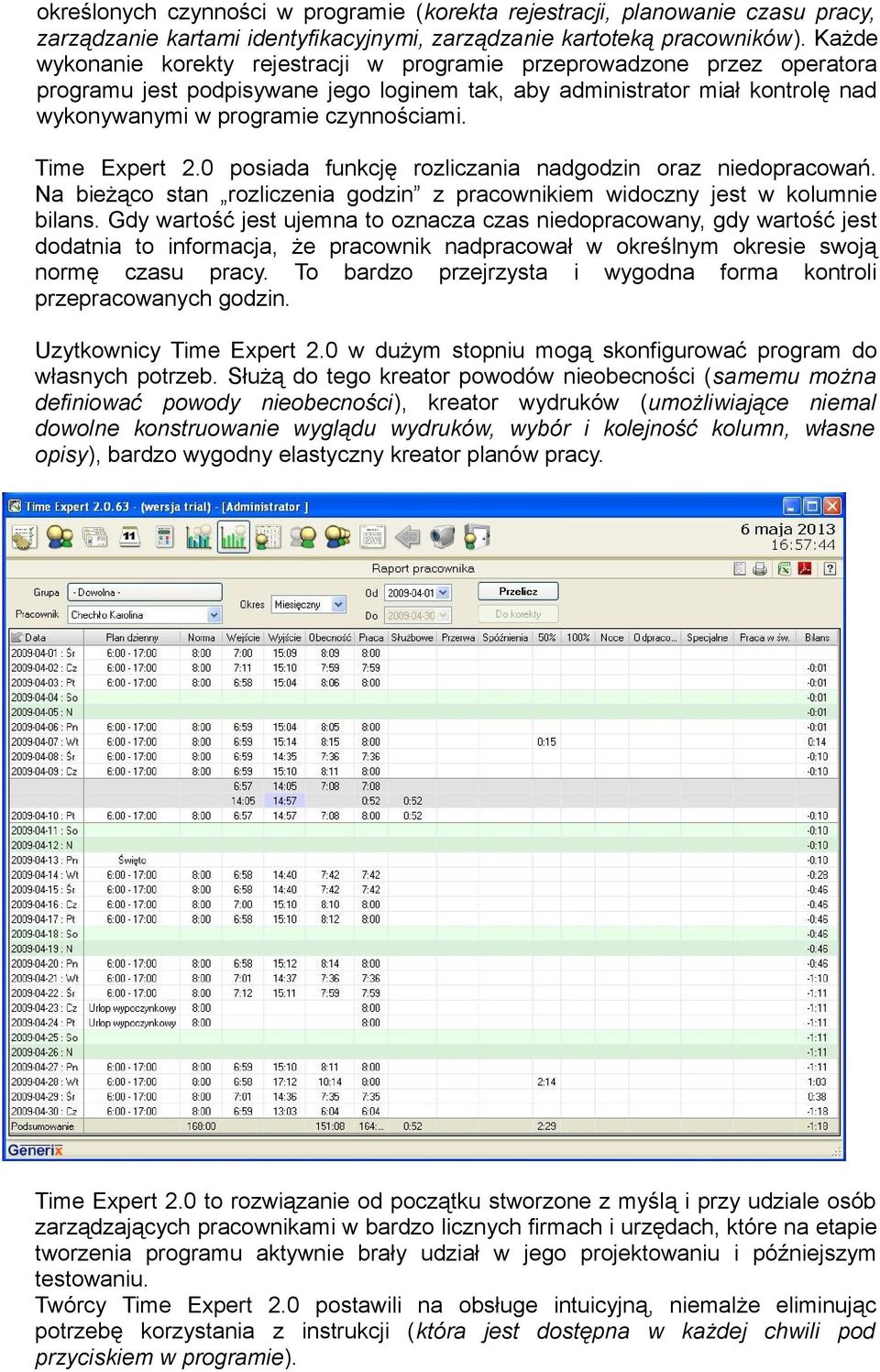This screenshot has width=880, height=1372.
Task: Open the ID cards management icon
Action: pos(95,536)
